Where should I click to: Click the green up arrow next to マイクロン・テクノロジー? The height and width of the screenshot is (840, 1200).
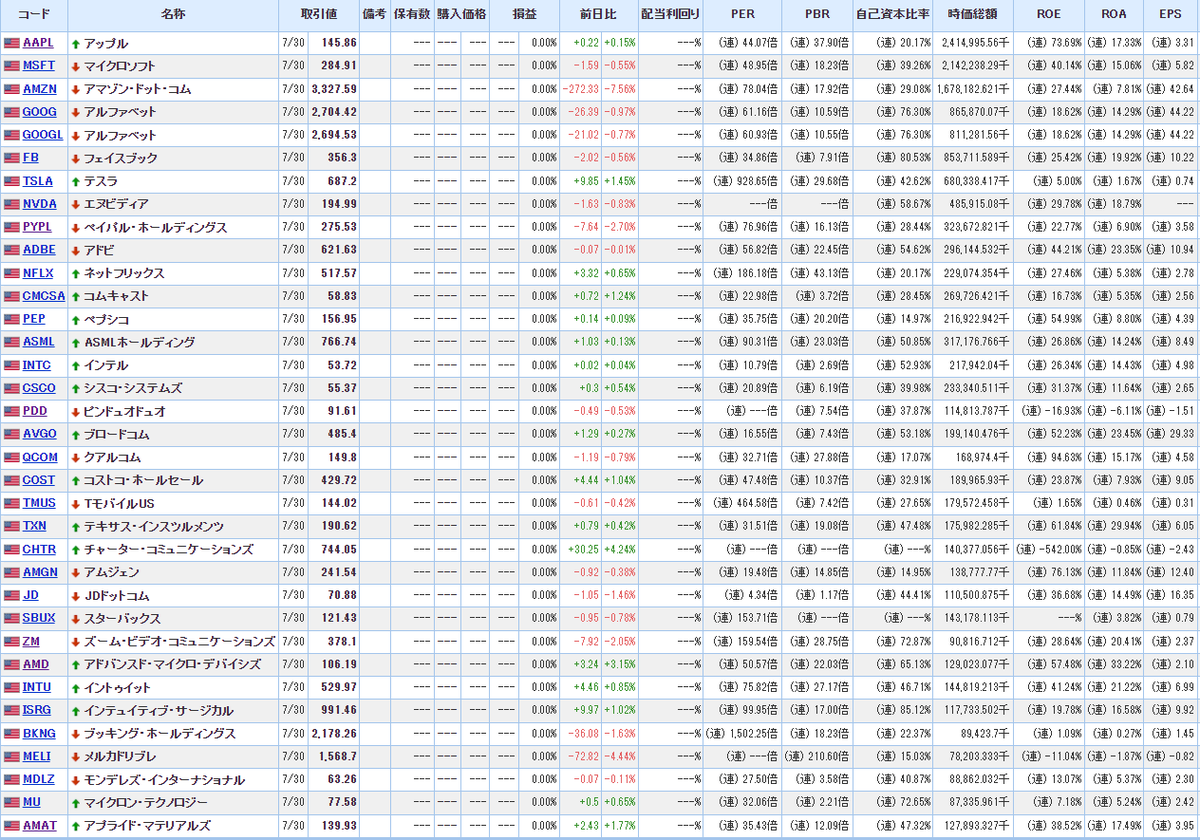tap(76, 803)
